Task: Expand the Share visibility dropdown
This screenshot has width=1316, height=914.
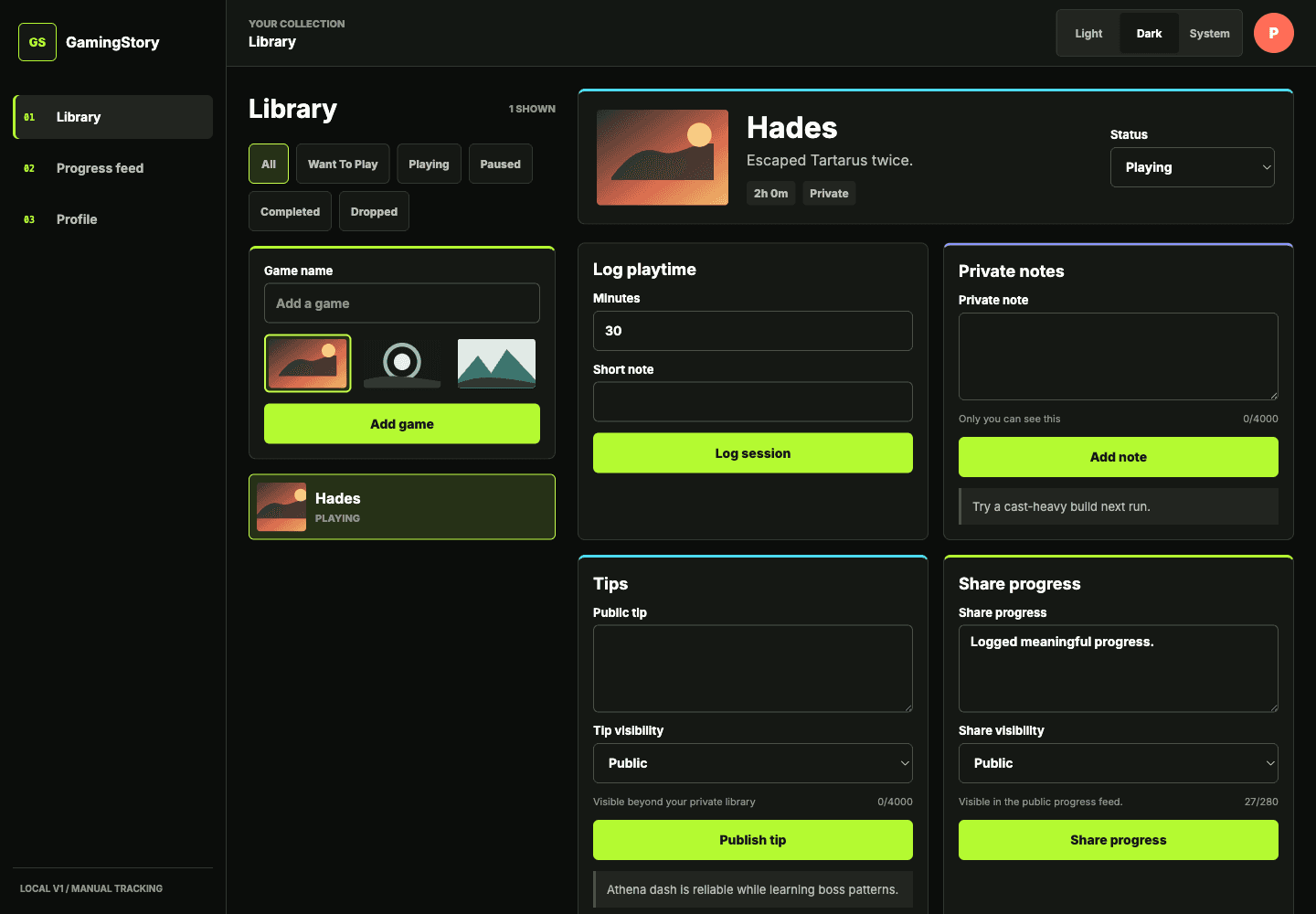Action: pyautogui.click(x=1119, y=763)
